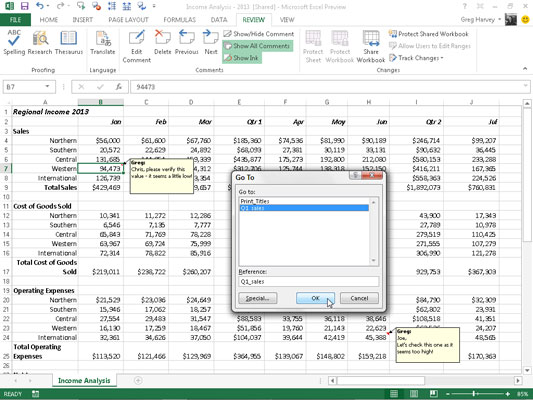Open the FILE menu tab
This screenshot has width=533, height=400.
[15, 20]
